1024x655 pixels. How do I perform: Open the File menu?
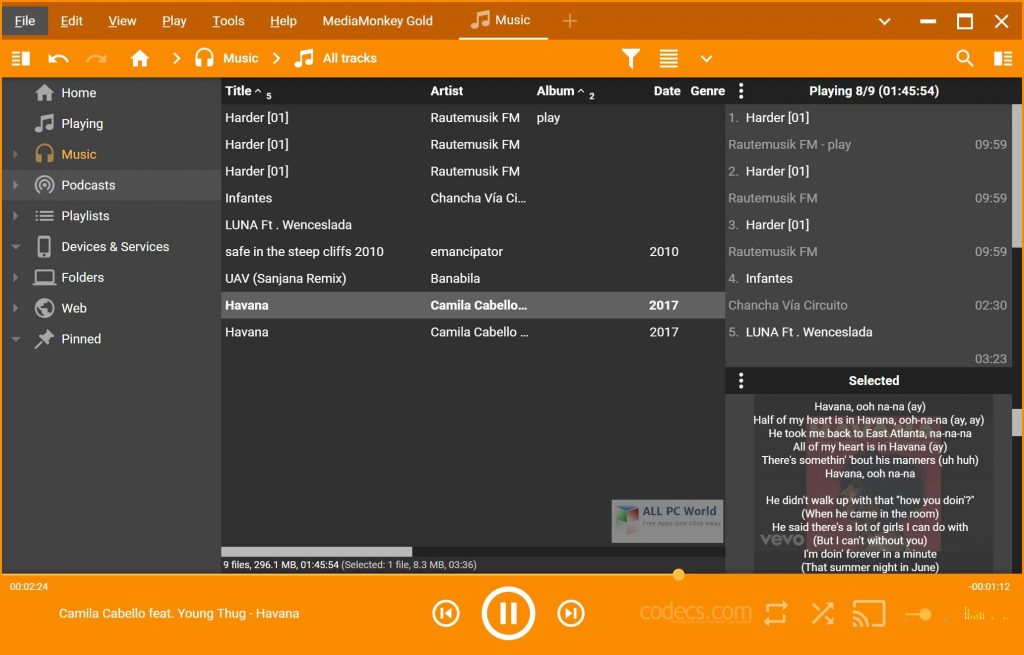pyautogui.click(x=25, y=21)
